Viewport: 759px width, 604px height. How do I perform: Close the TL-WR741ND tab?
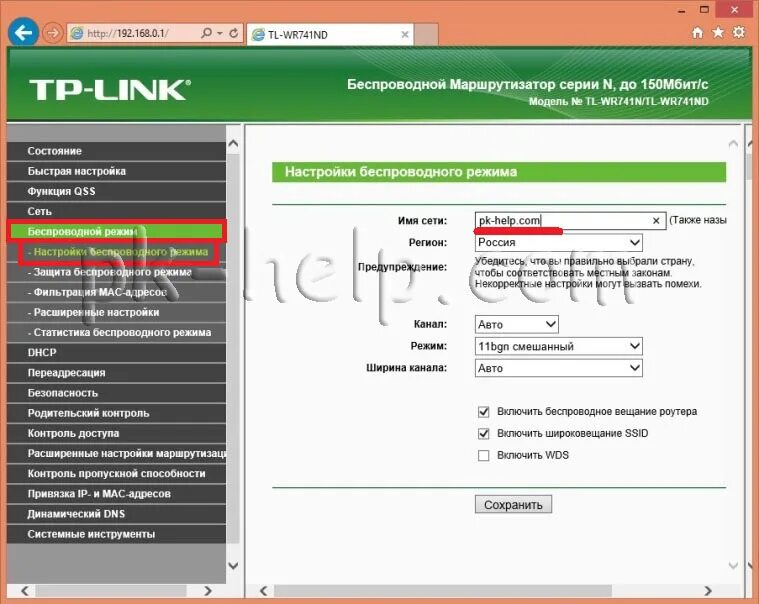(405, 34)
